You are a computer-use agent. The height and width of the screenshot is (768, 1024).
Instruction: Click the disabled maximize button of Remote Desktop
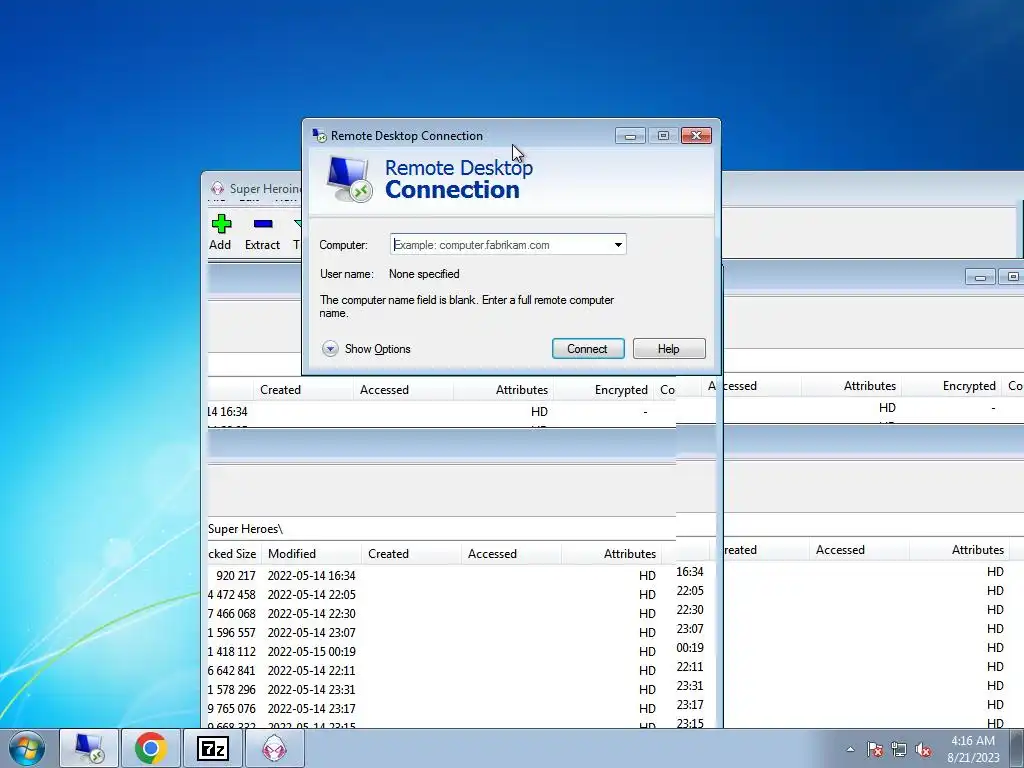pos(663,136)
